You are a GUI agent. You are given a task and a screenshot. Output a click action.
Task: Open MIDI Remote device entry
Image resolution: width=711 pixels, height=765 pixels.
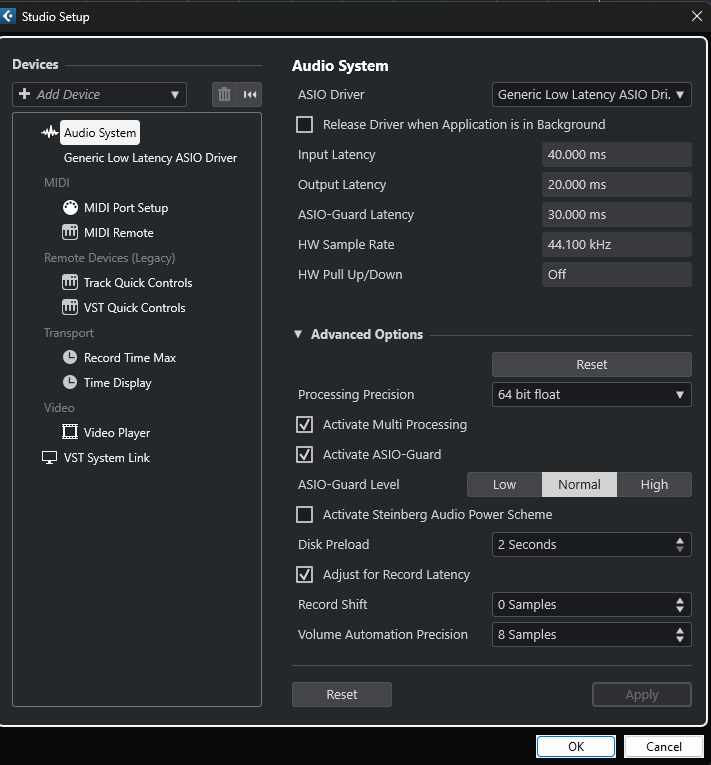(118, 233)
